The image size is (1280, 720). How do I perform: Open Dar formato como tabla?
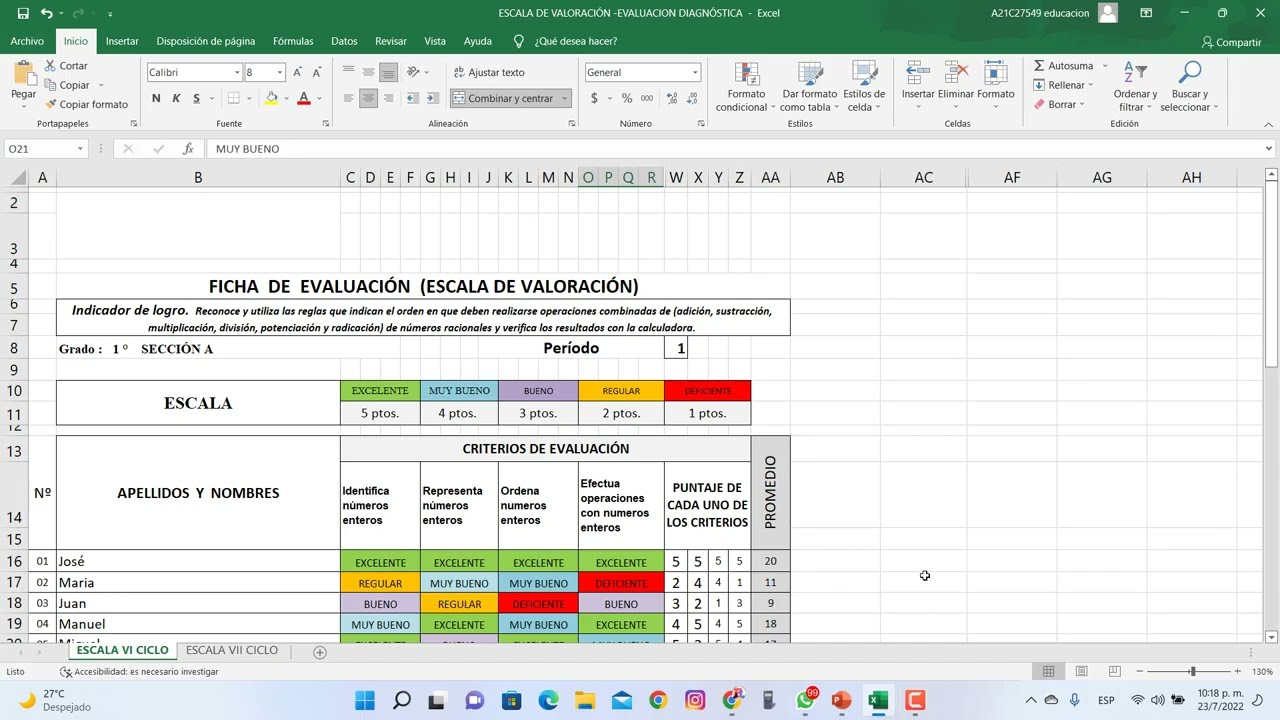809,87
